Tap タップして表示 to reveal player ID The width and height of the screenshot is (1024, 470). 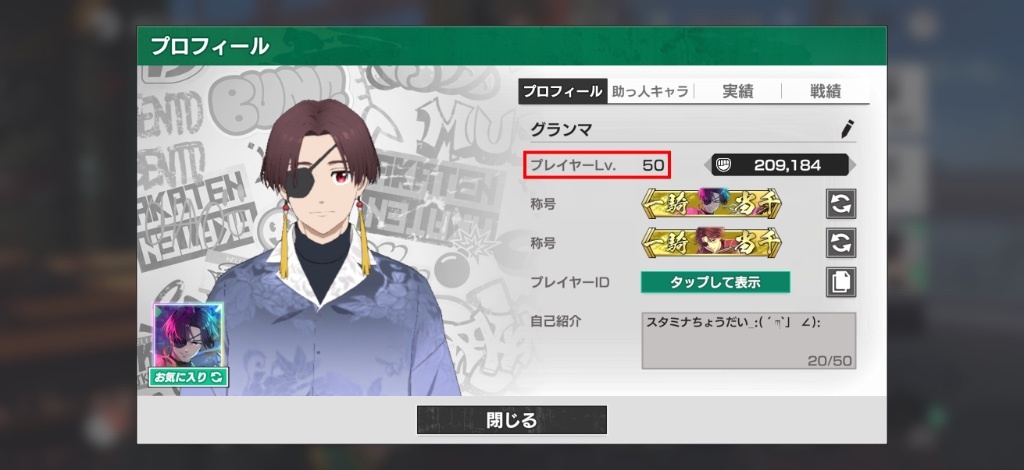pyautogui.click(x=715, y=282)
